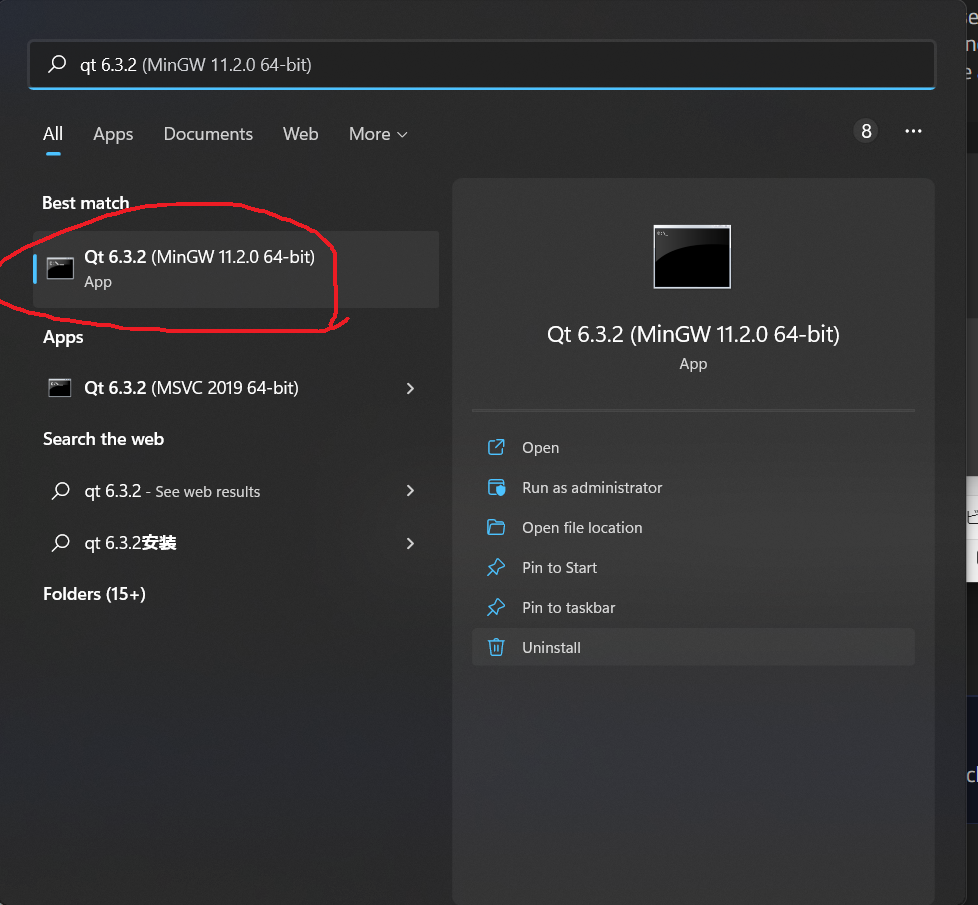The height and width of the screenshot is (905, 978).
Task: Click the Run as administrator shield icon
Action: pyautogui.click(x=496, y=487)
